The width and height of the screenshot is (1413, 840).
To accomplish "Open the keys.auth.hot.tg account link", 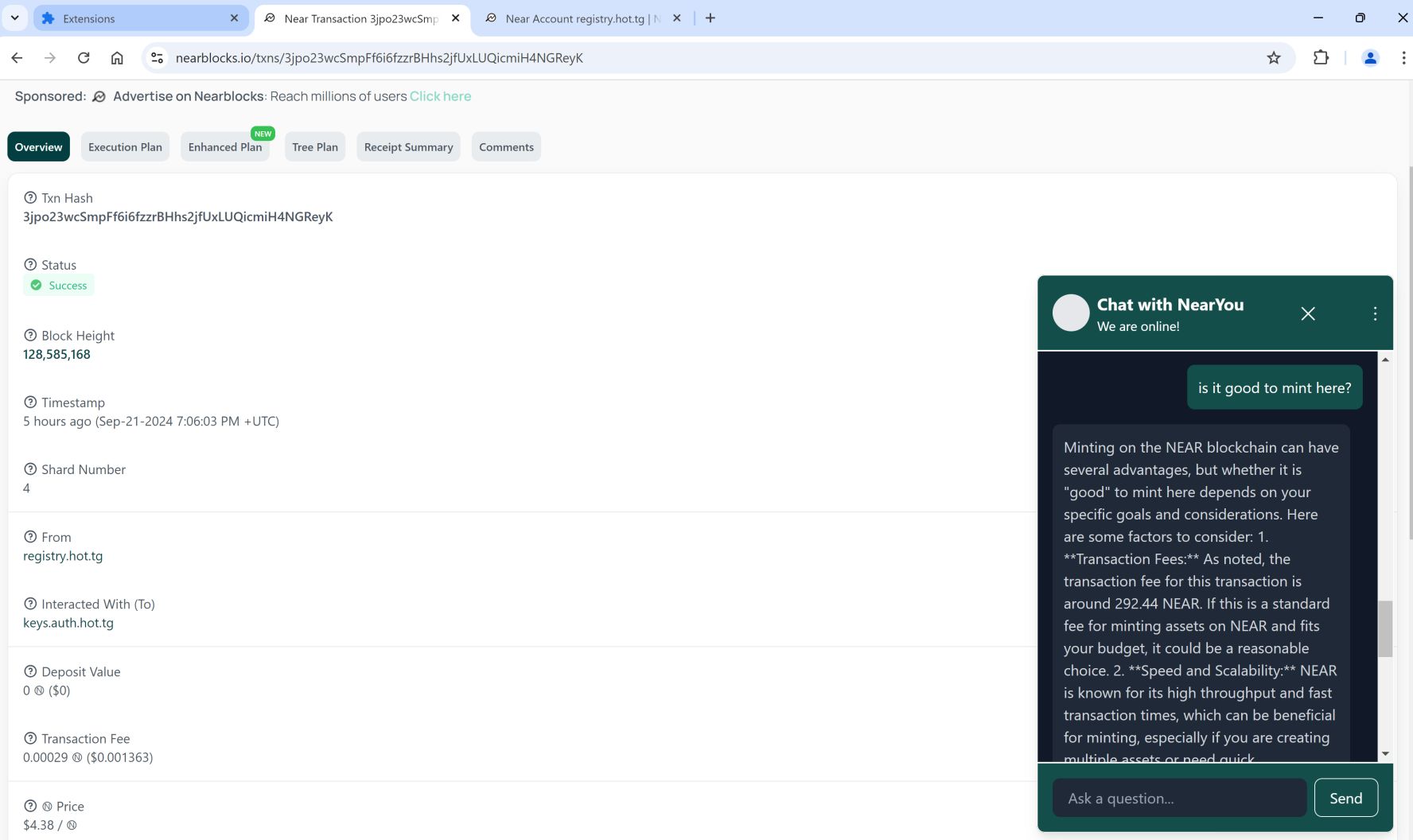I will (68, 623).
